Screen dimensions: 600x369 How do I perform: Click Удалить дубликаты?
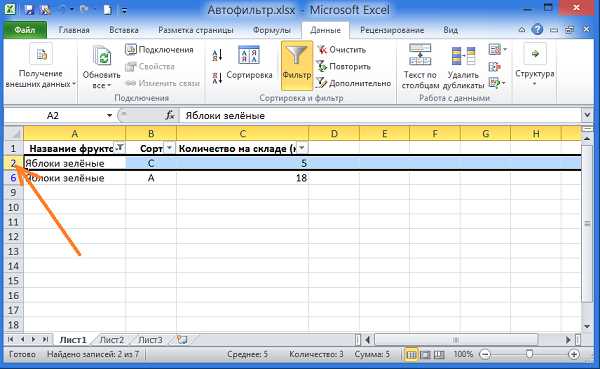[x=463, y=68]
